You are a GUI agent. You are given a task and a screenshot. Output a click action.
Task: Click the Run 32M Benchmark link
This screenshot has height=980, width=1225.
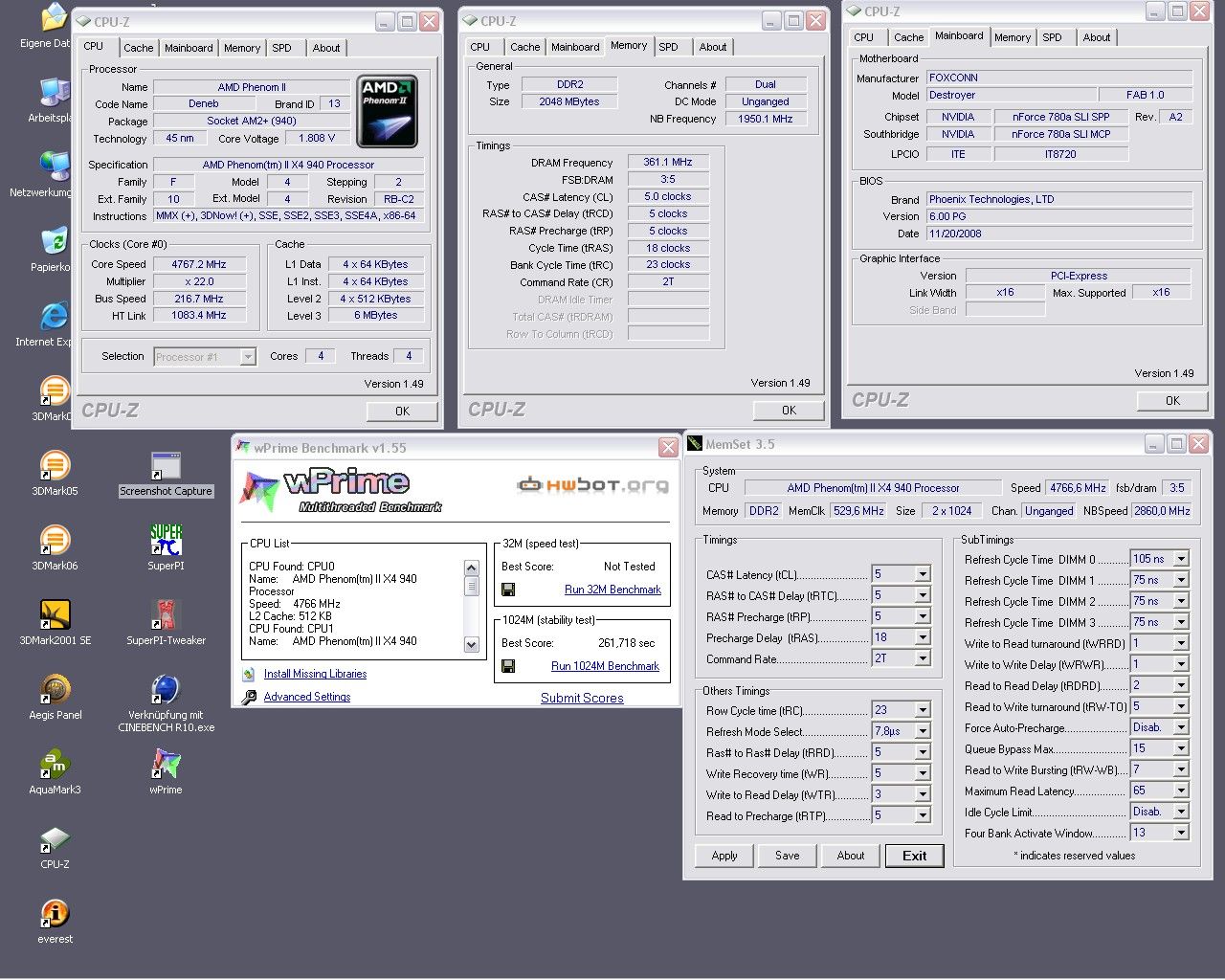click(x=612, y=590)
